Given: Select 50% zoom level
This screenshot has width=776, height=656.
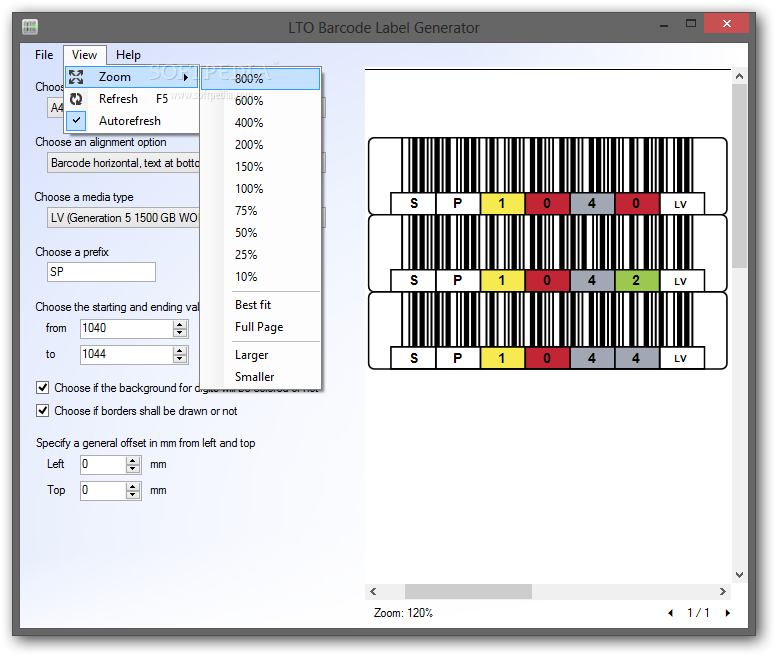Looking at the screenshot, I should click(260, 233).
